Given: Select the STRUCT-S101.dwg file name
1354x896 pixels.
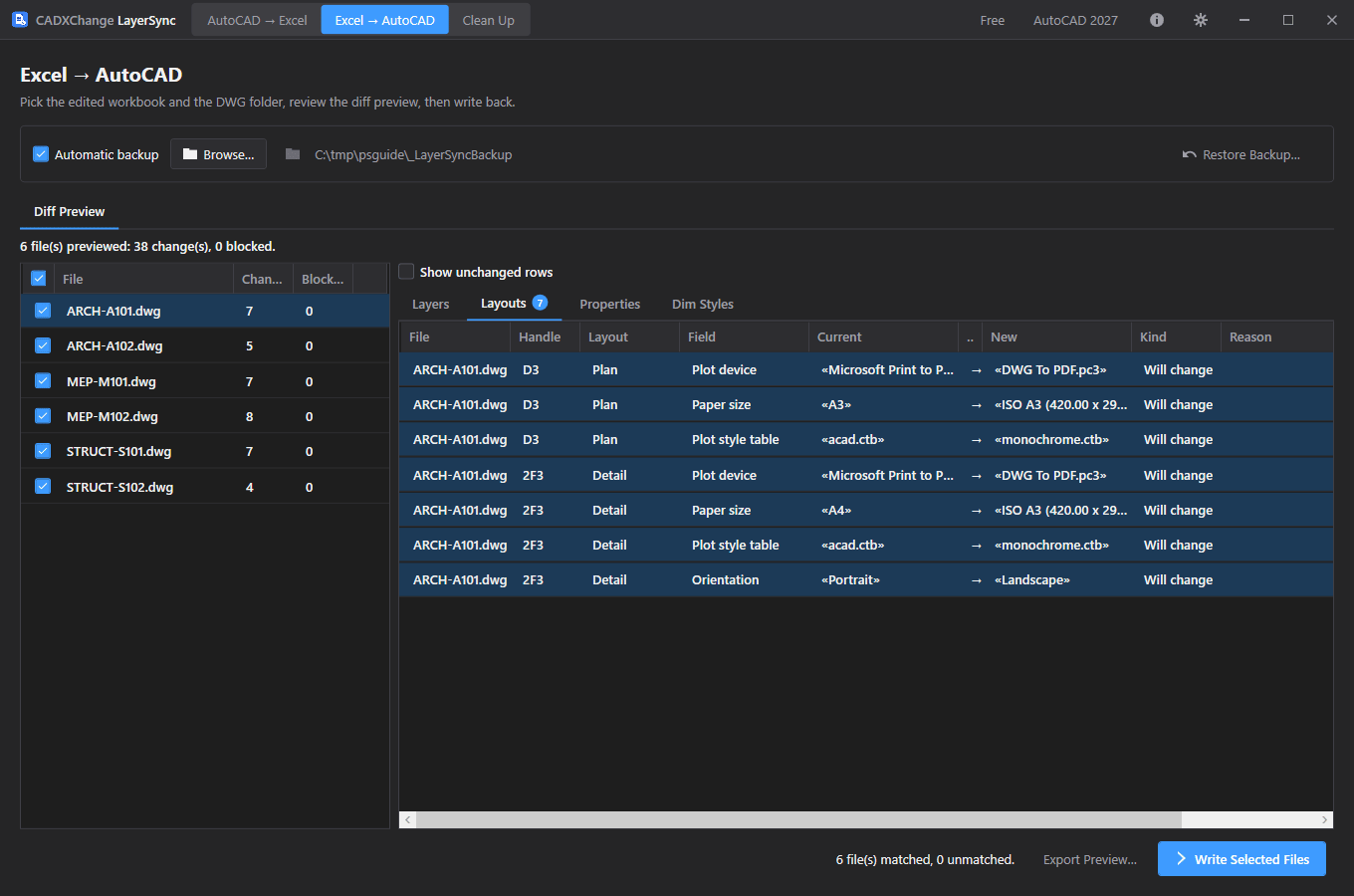Looking at the screenshot, I should coord(119,451).
